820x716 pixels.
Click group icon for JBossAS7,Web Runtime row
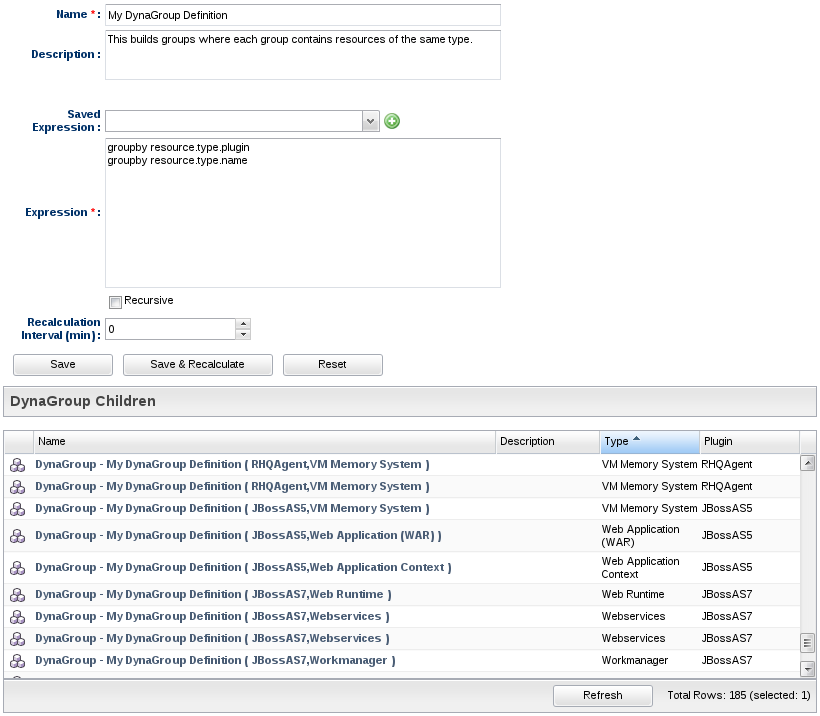[x=18, y=595]
